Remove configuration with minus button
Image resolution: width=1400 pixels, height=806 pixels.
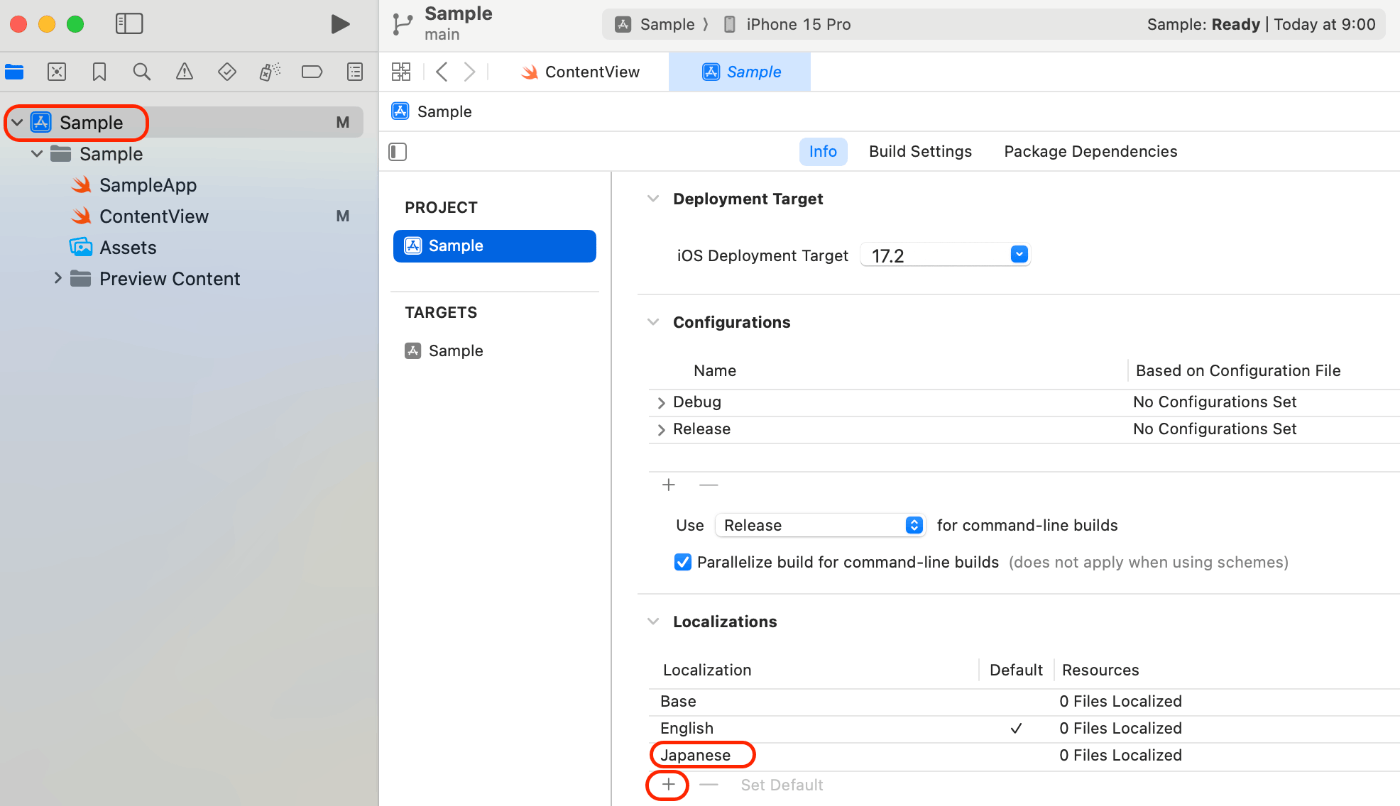point(709,485)
